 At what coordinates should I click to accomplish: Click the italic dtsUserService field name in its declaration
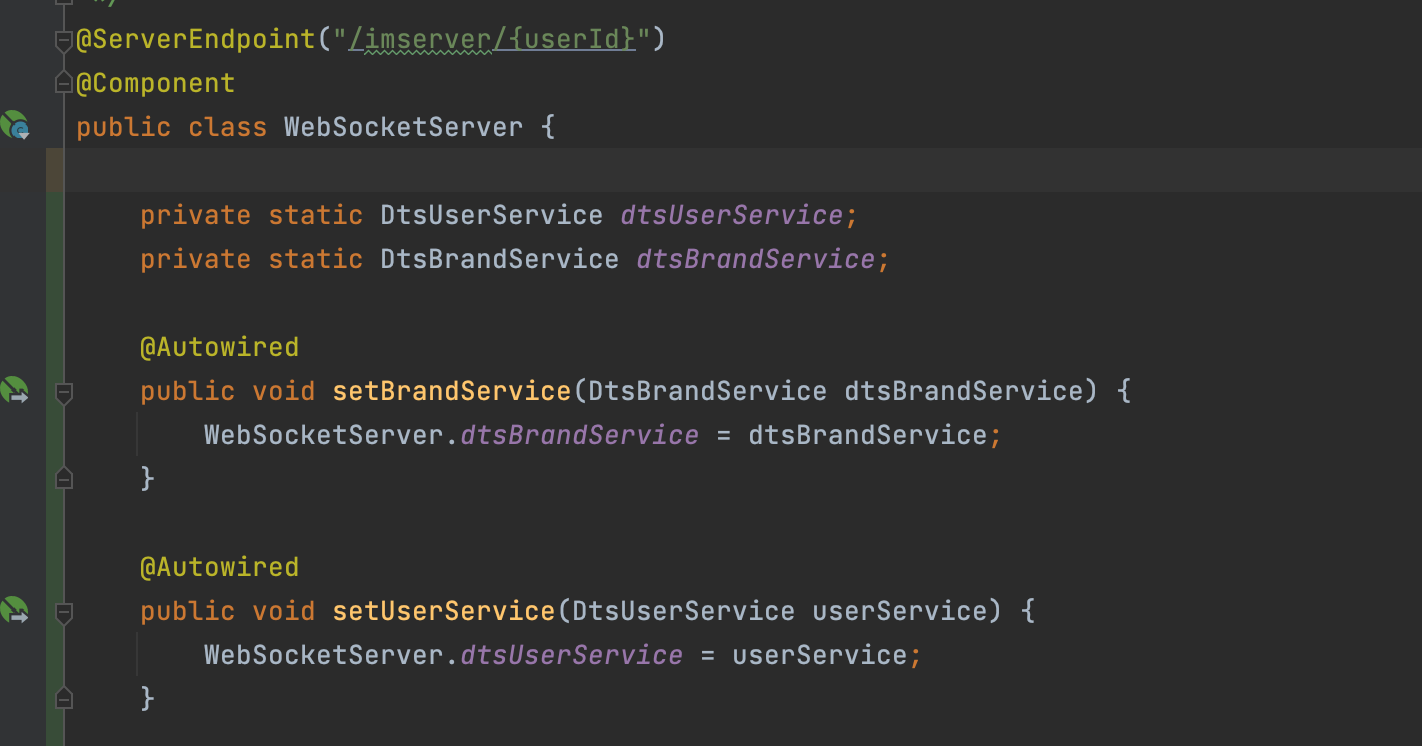[731, 215]
